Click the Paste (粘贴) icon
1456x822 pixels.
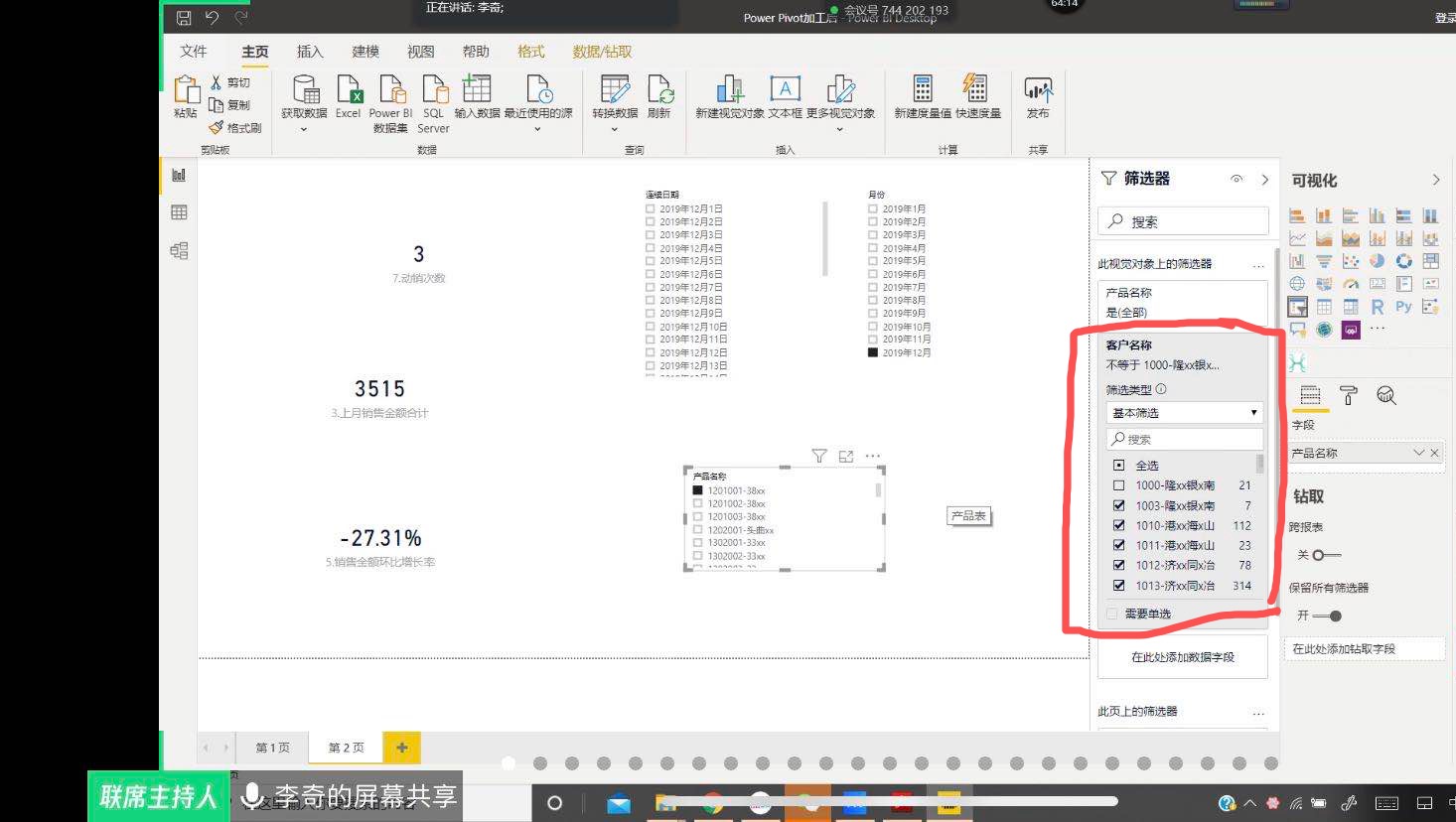(x=187, y=89)
